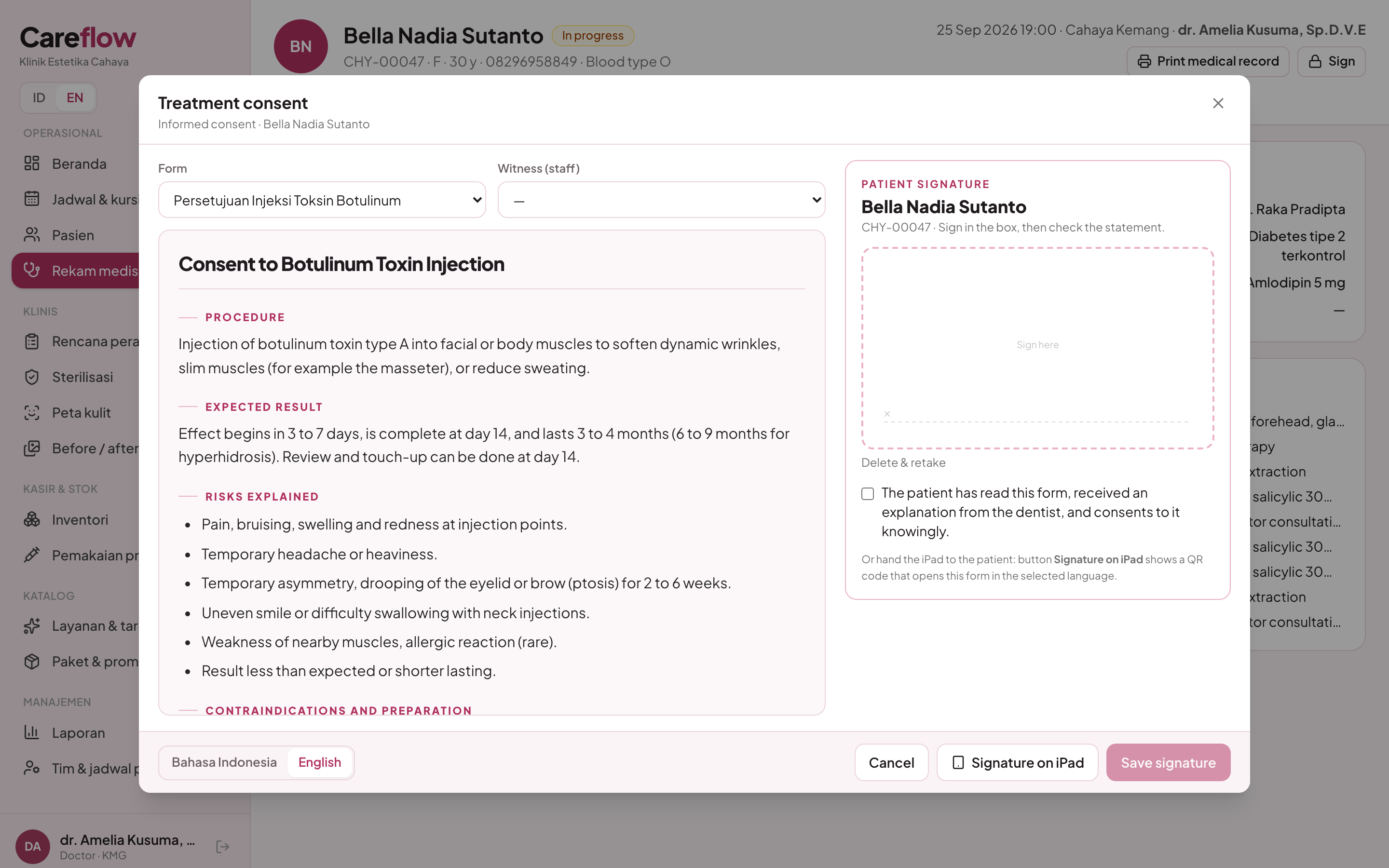Click the Sterilisasi shield icon
The image size is (1389, 868).
[31, 377]
